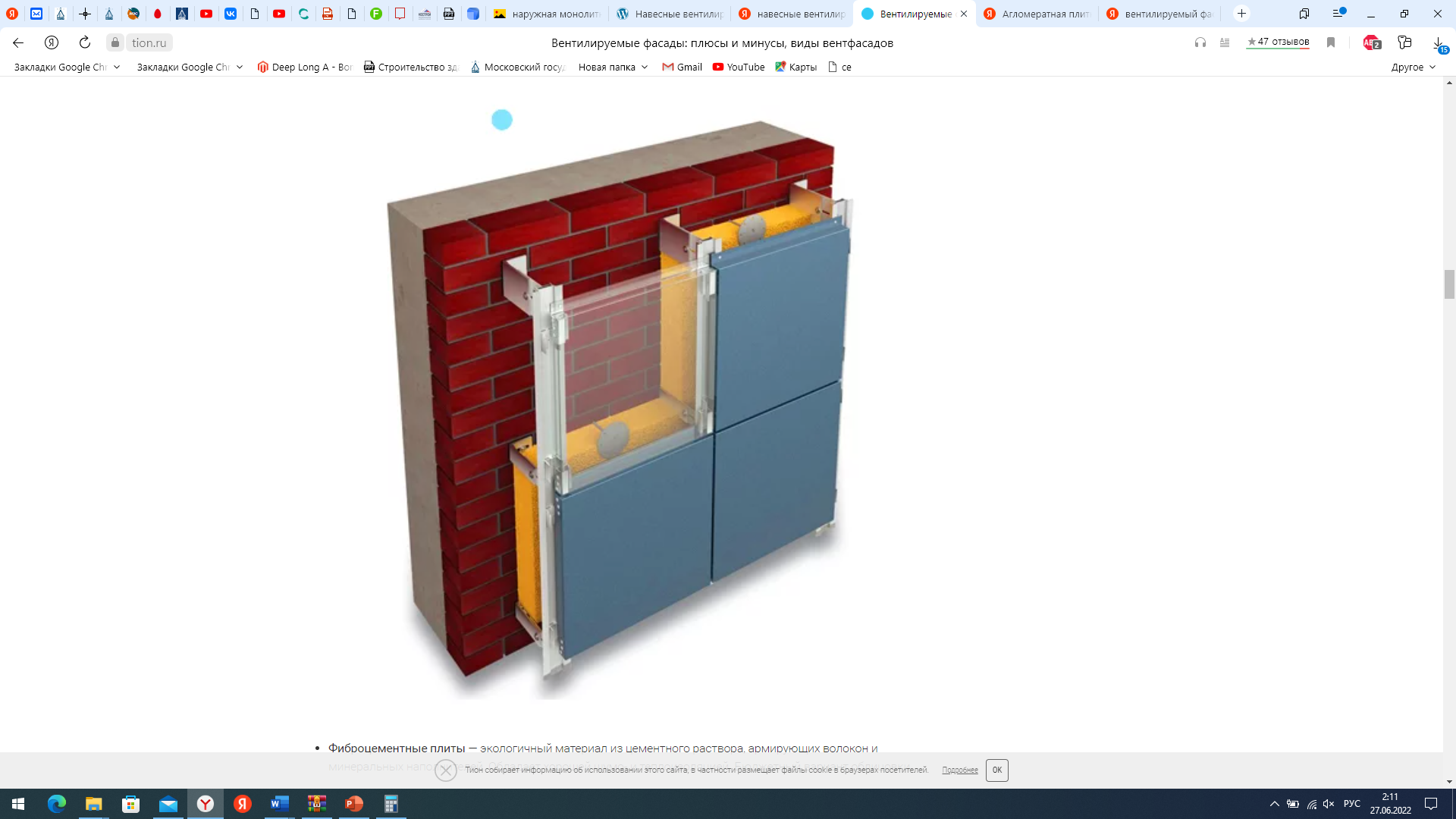Open the first pinned Yandex tab
Image resolution: width=1456 pixels, height=819 pixels.
coord(12,14)
